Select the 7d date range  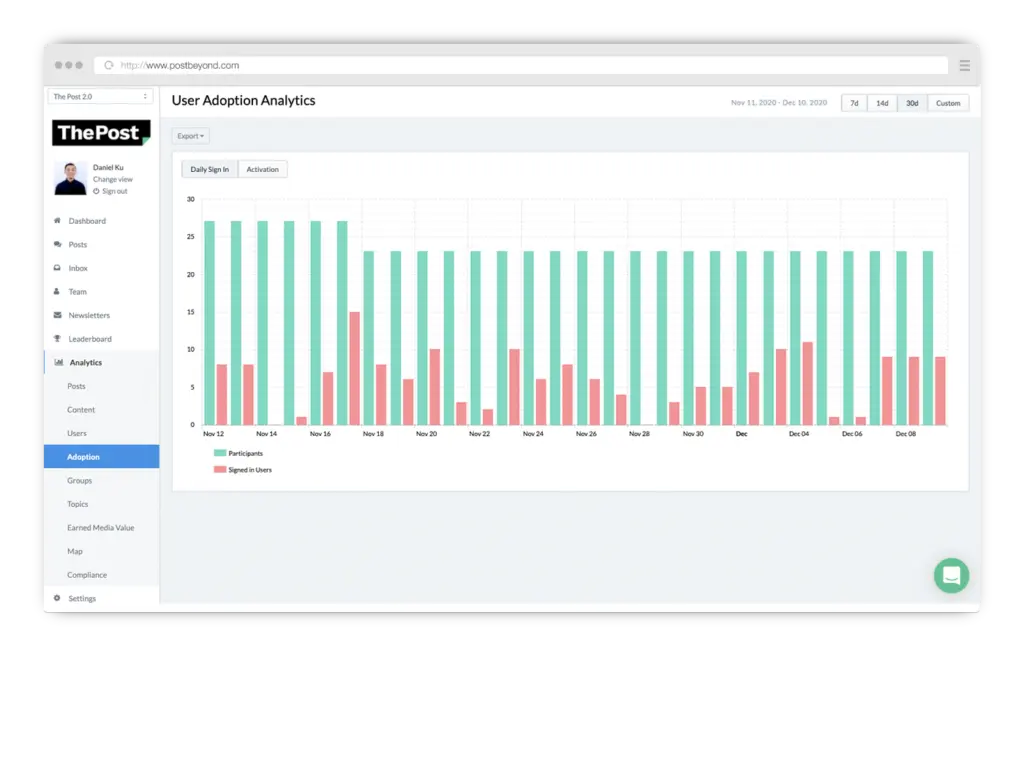click(854, 103)
